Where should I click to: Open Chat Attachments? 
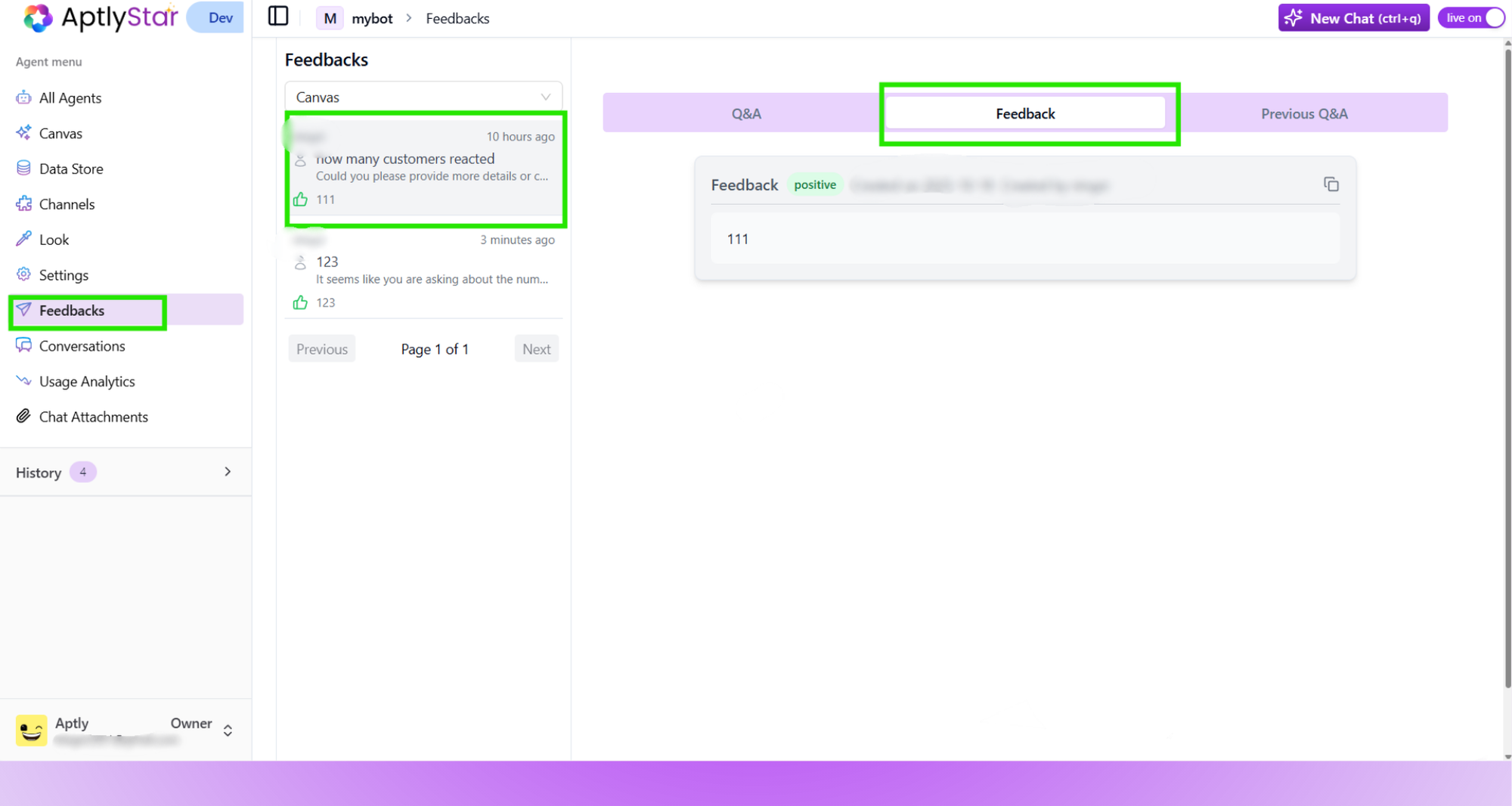point(93,417)
